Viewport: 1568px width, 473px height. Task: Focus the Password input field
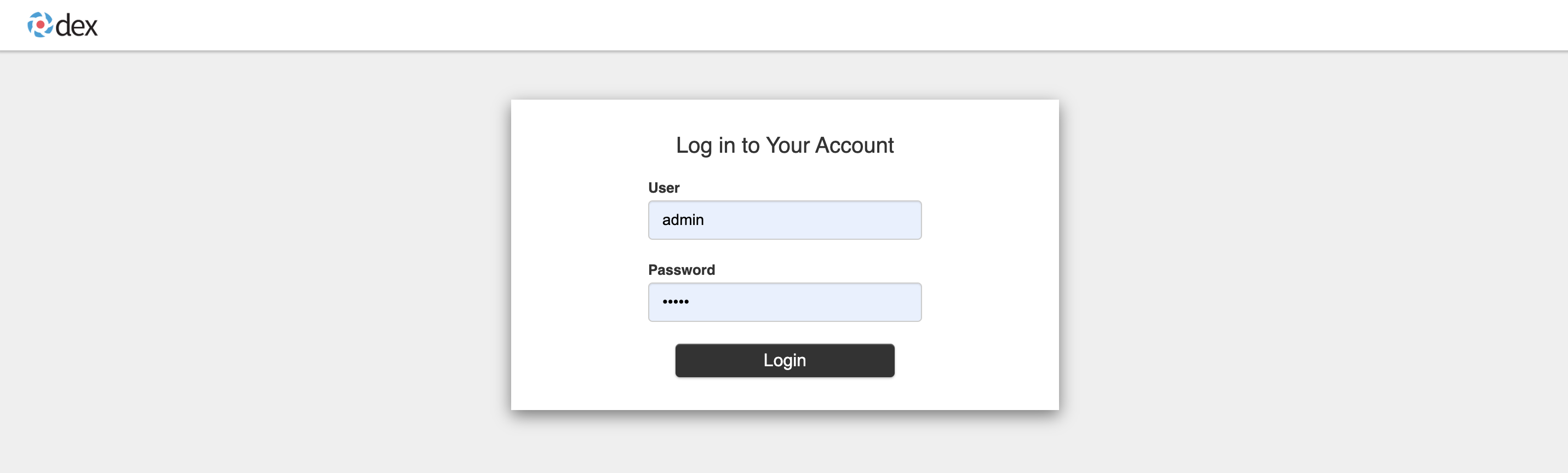pos(785,302)
